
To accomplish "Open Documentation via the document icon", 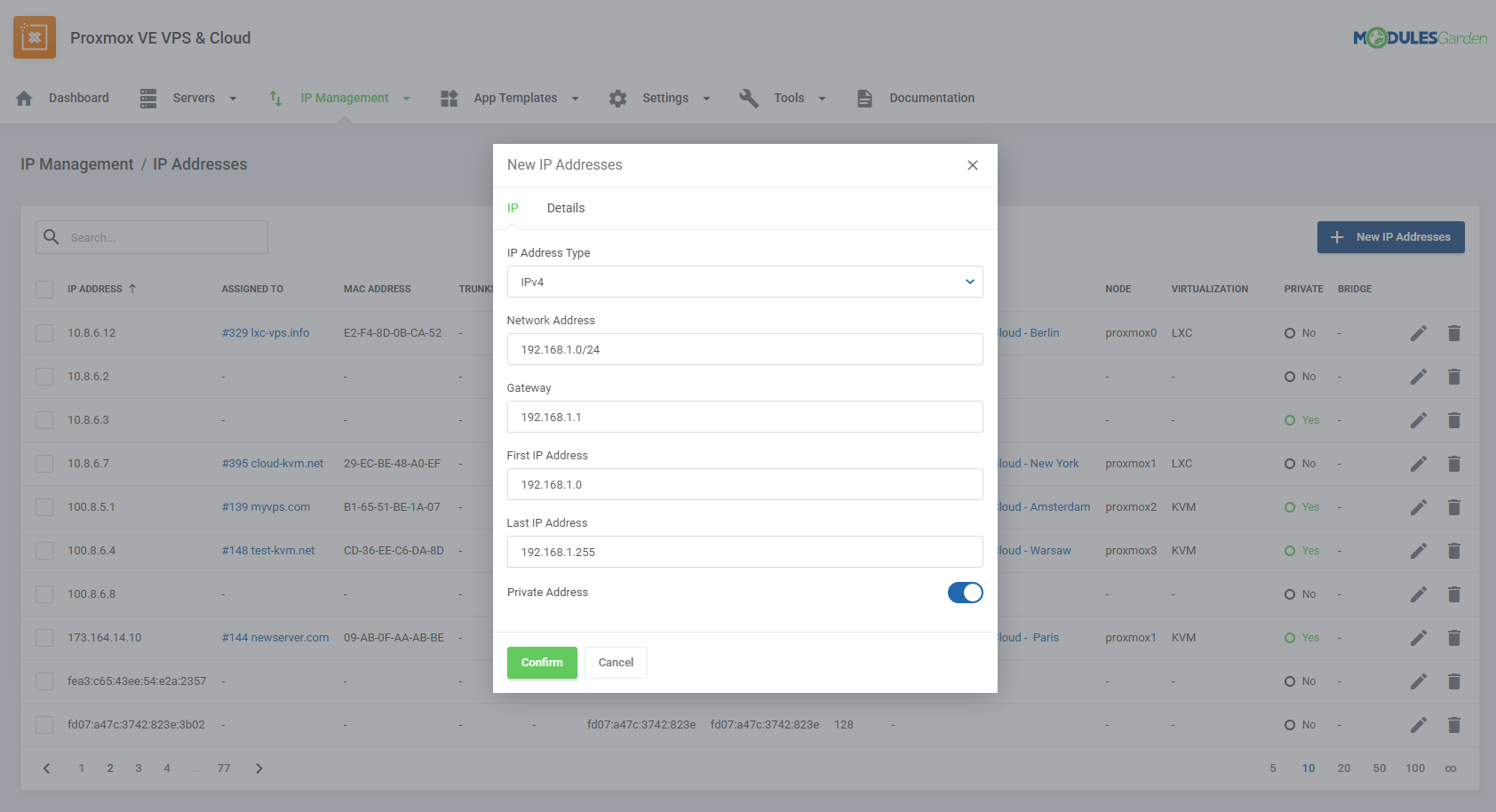I will click(864, 98).
